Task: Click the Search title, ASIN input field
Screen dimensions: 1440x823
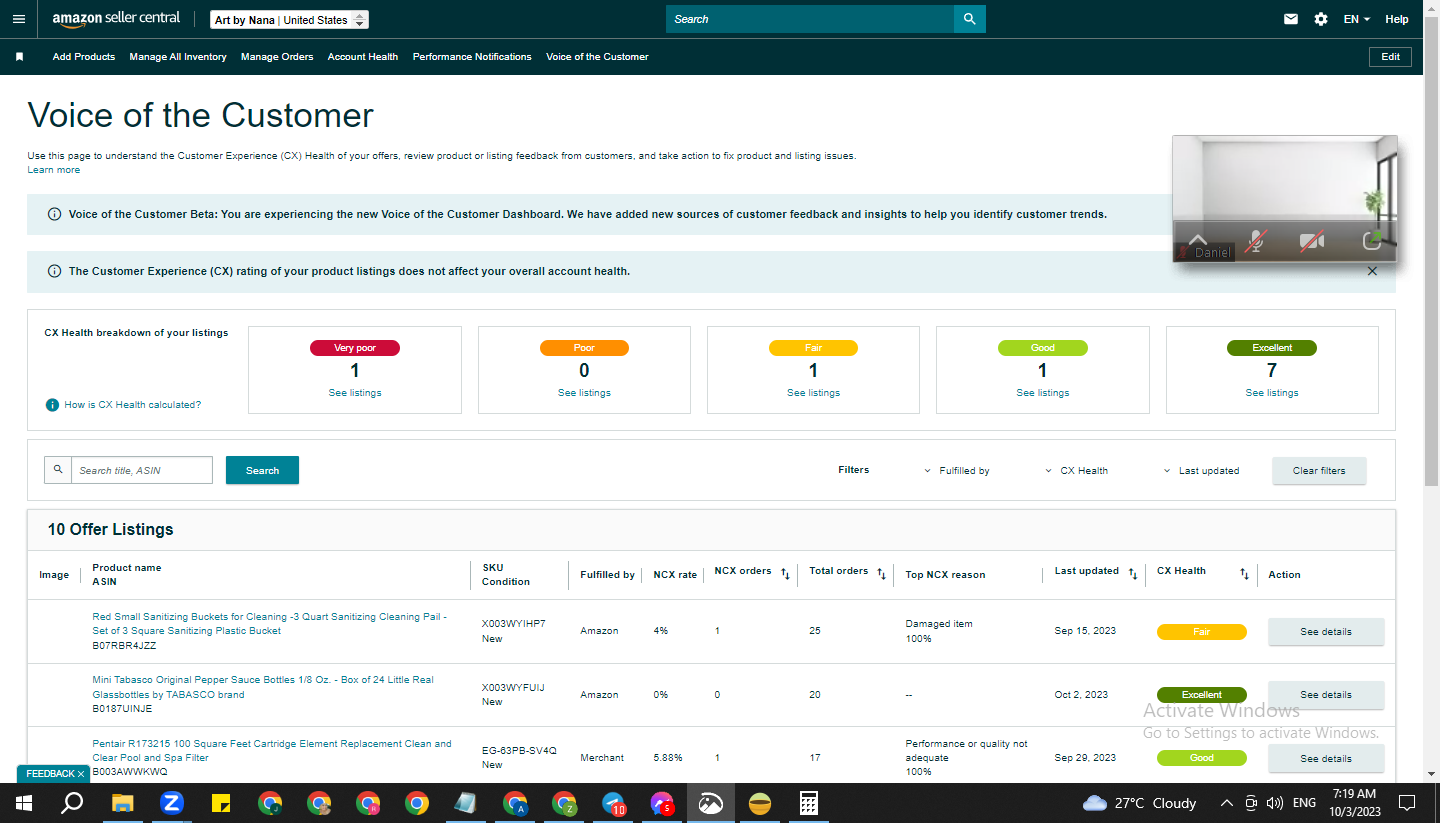Action: point(142,470)
